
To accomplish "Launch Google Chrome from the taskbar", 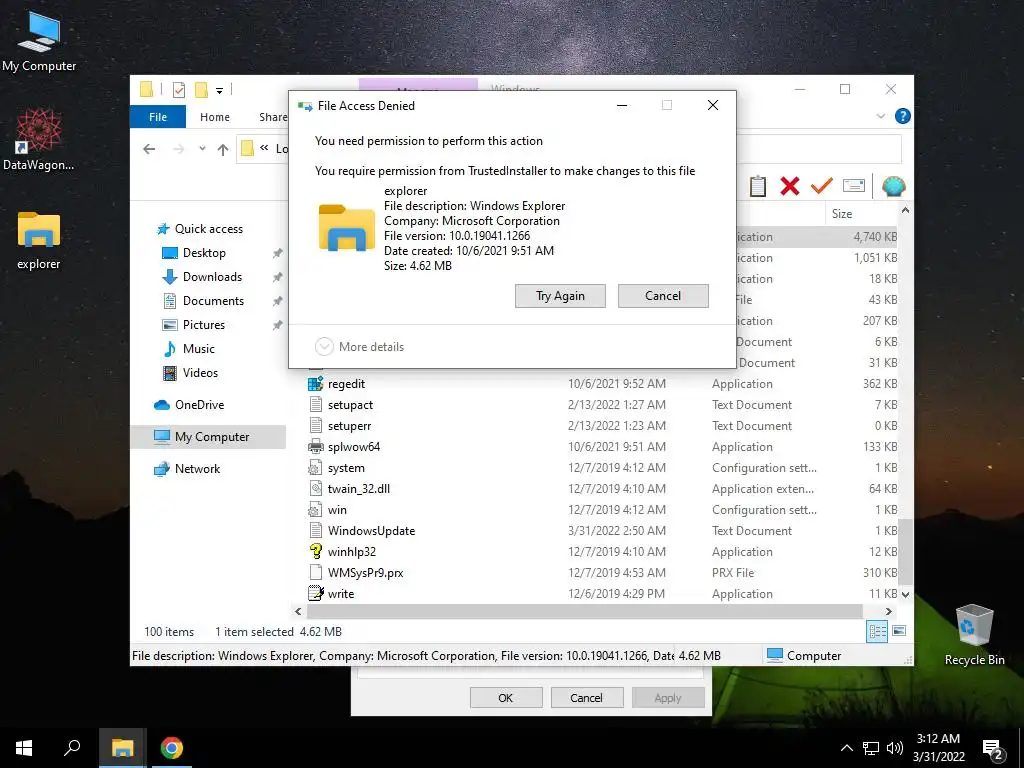I will [172, 748].
